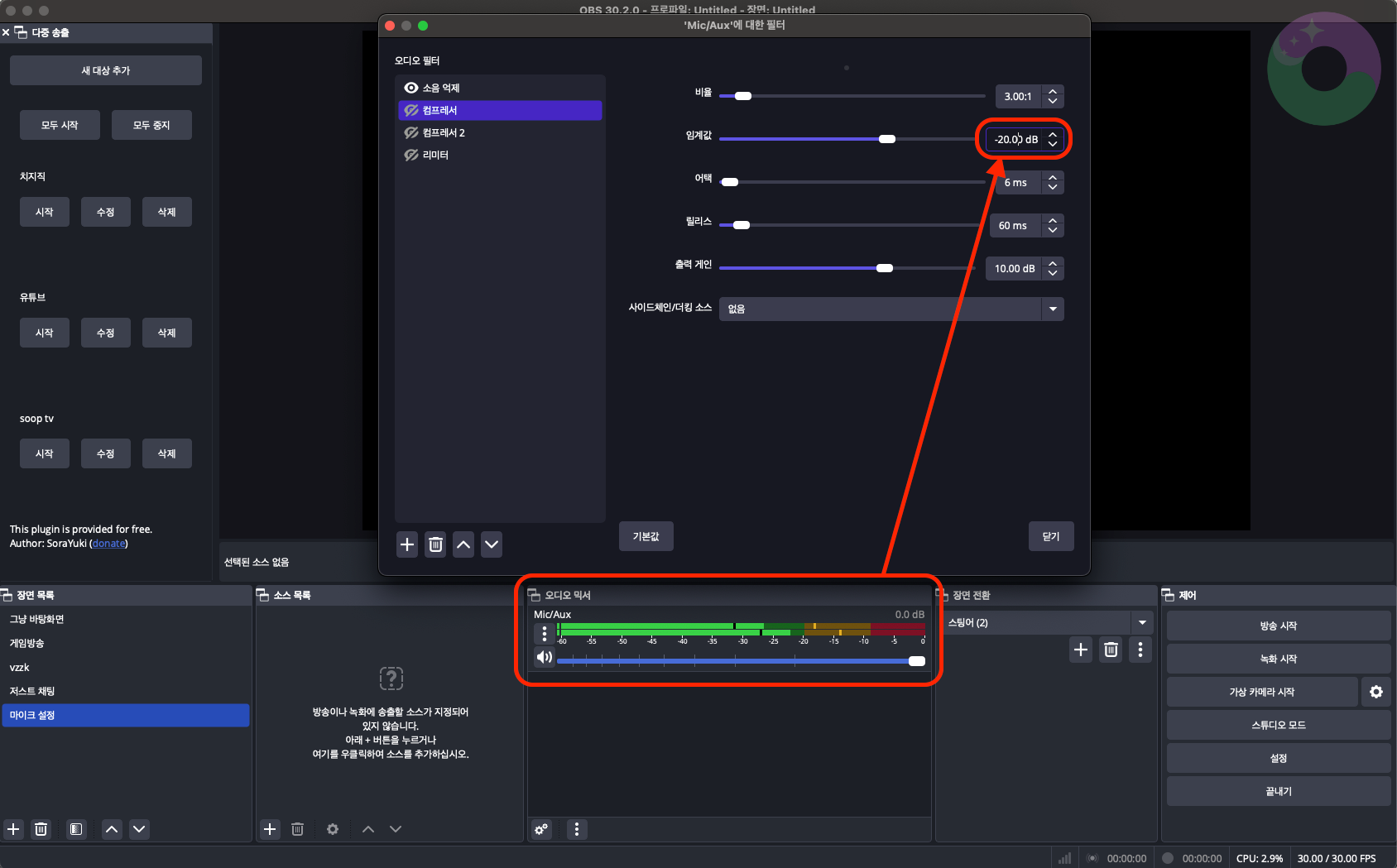The height and width of the screenshot is (868, 1397).
Task: Open Mic/Aux options three-dot menu
Action: [x=544, y=634]
